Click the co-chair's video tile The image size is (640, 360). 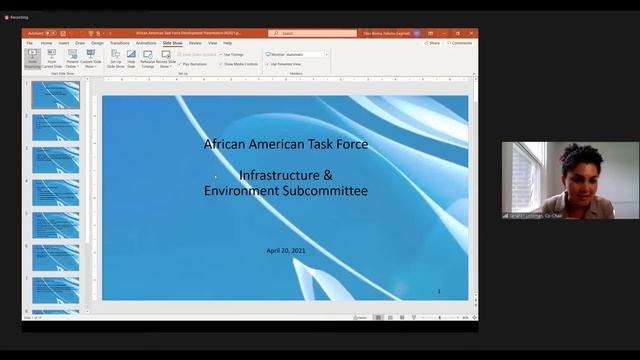pyautogui.click(x=570, y=180)
